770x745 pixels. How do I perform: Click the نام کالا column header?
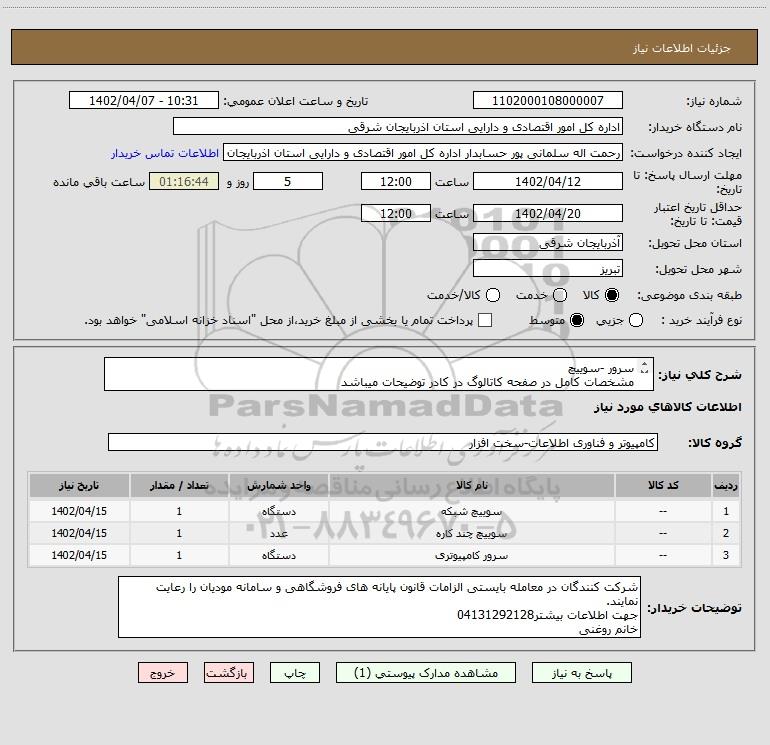[471, 485]
